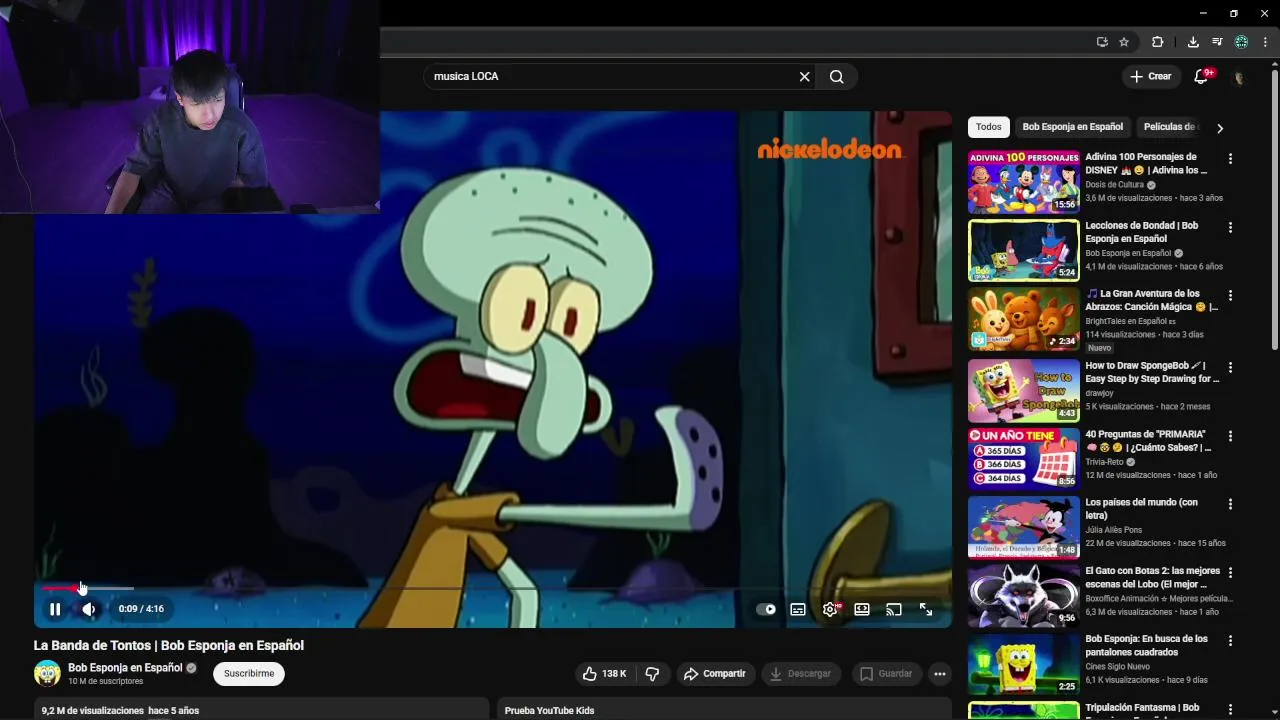Open 'Bob Esponja en Español' channel name link
The width and height of the screenshot is (1280, 720).
click(125, 668)
